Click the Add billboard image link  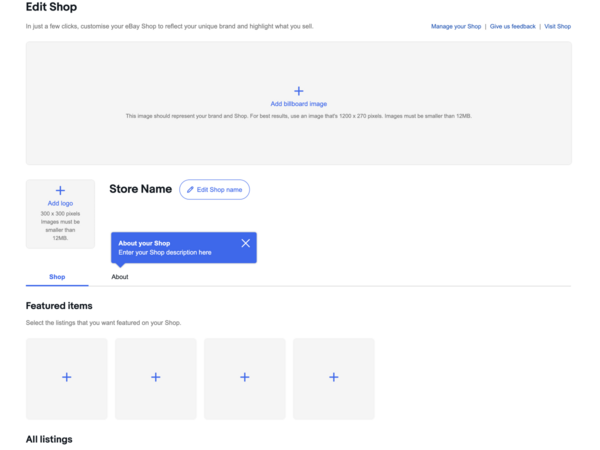pyautogui.click(x=298, y=104)
